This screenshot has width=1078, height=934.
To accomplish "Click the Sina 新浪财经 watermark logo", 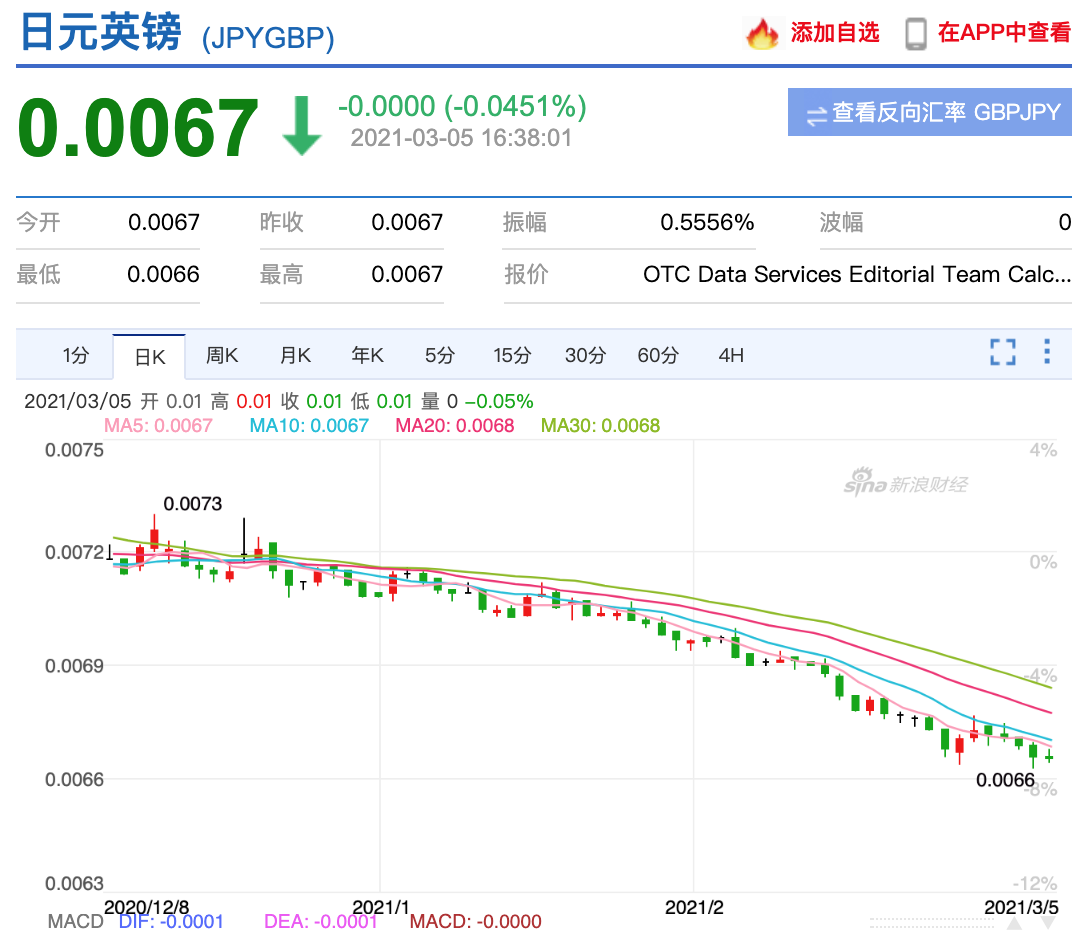I will 905,484.
